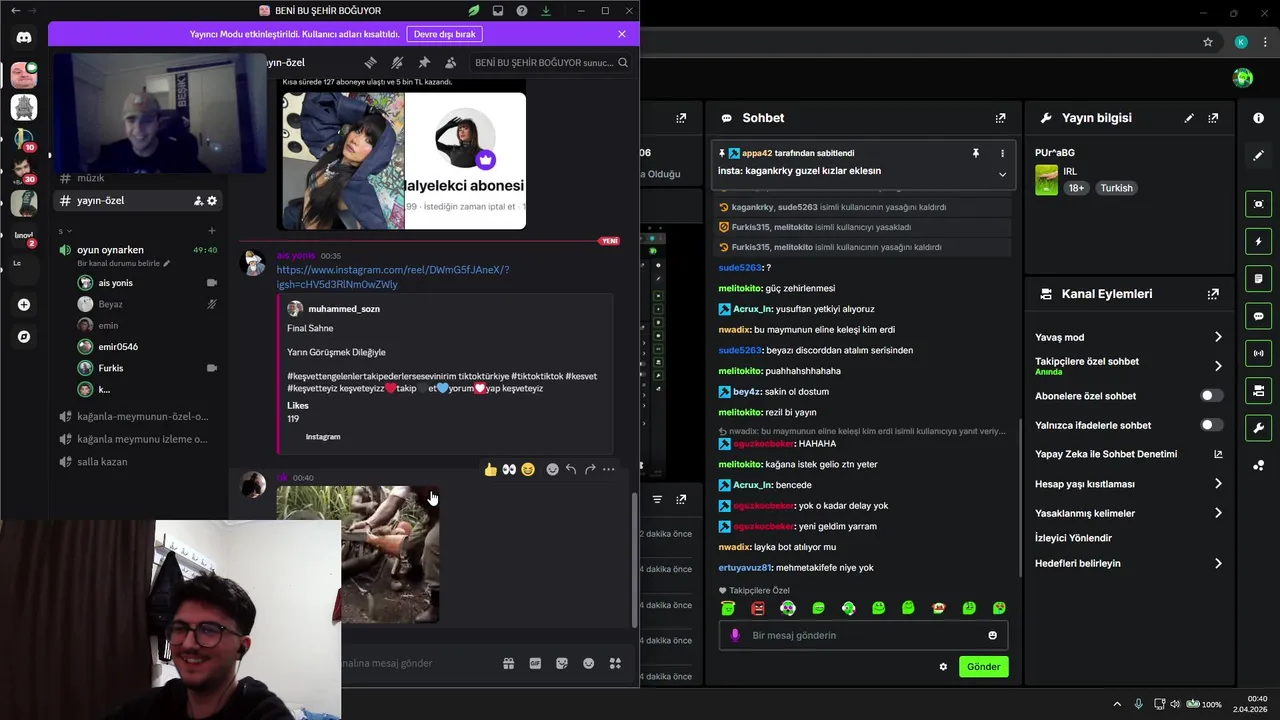This screenshot has width=1280, height=720.
Task: Edit stream info with pencil icon
Action: (x=1189, y=118)
